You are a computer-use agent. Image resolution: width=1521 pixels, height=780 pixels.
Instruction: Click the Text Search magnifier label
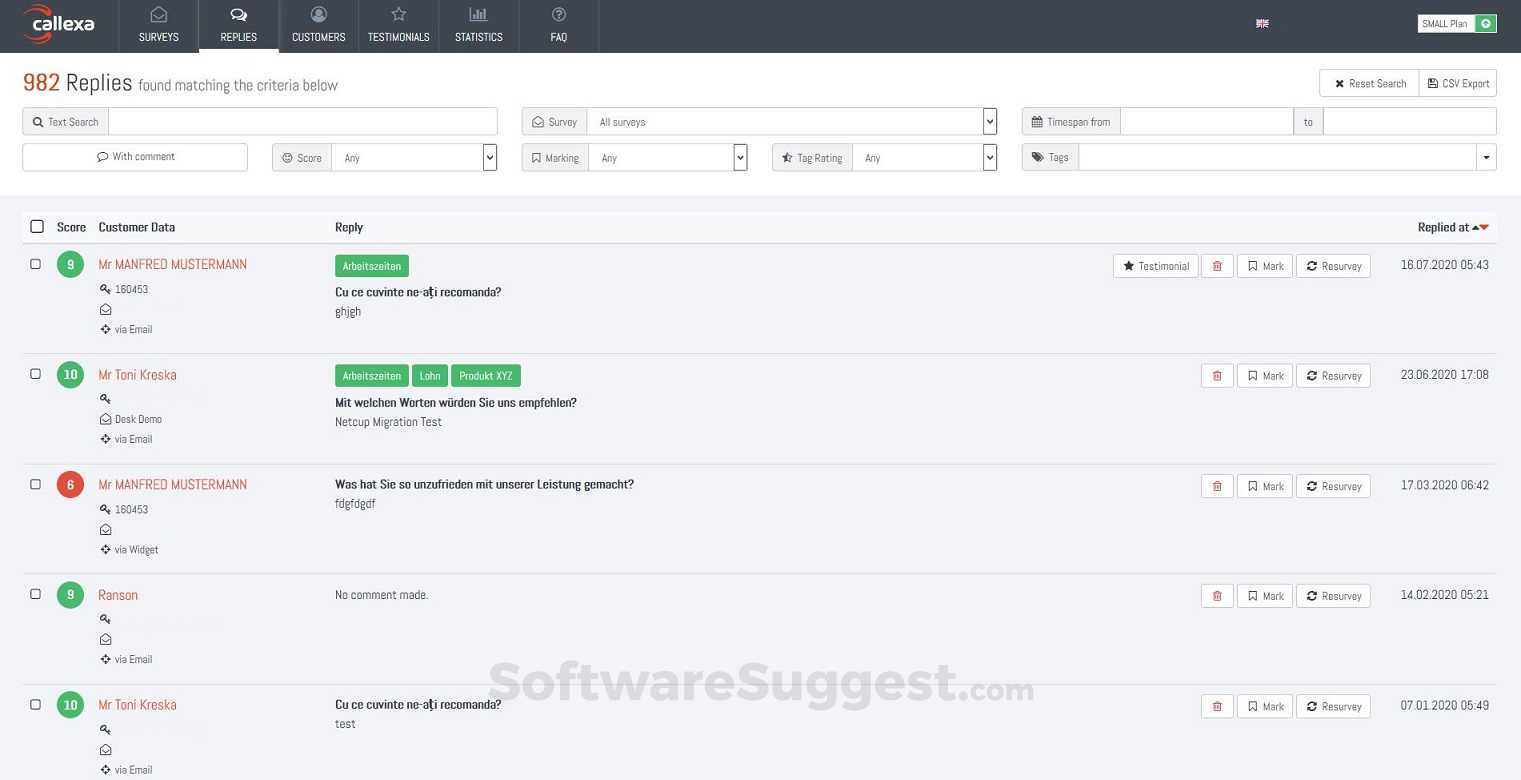point(66,122)
